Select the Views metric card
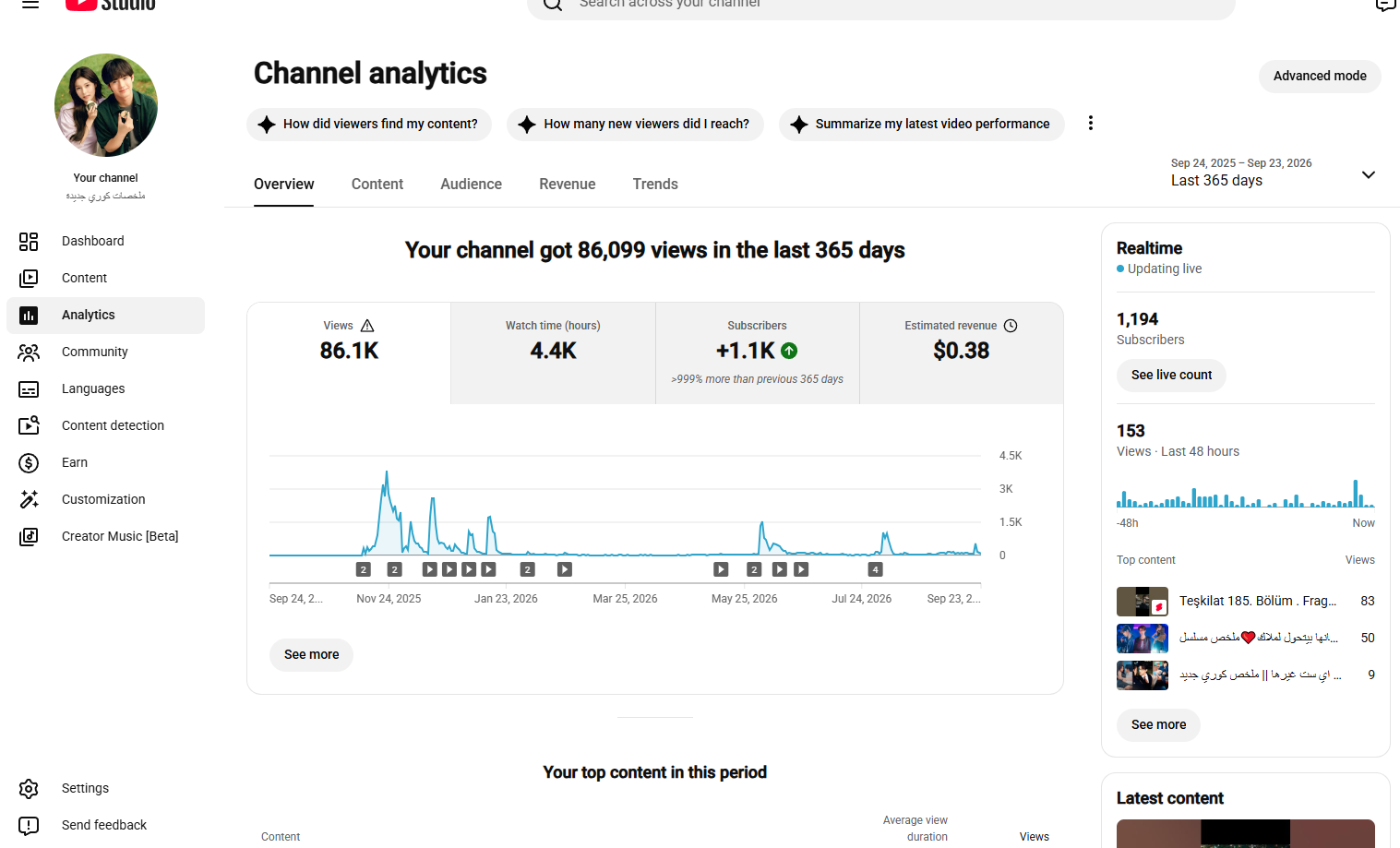The width and height of the screenshot is (1400, 848). tap(349, 353)
